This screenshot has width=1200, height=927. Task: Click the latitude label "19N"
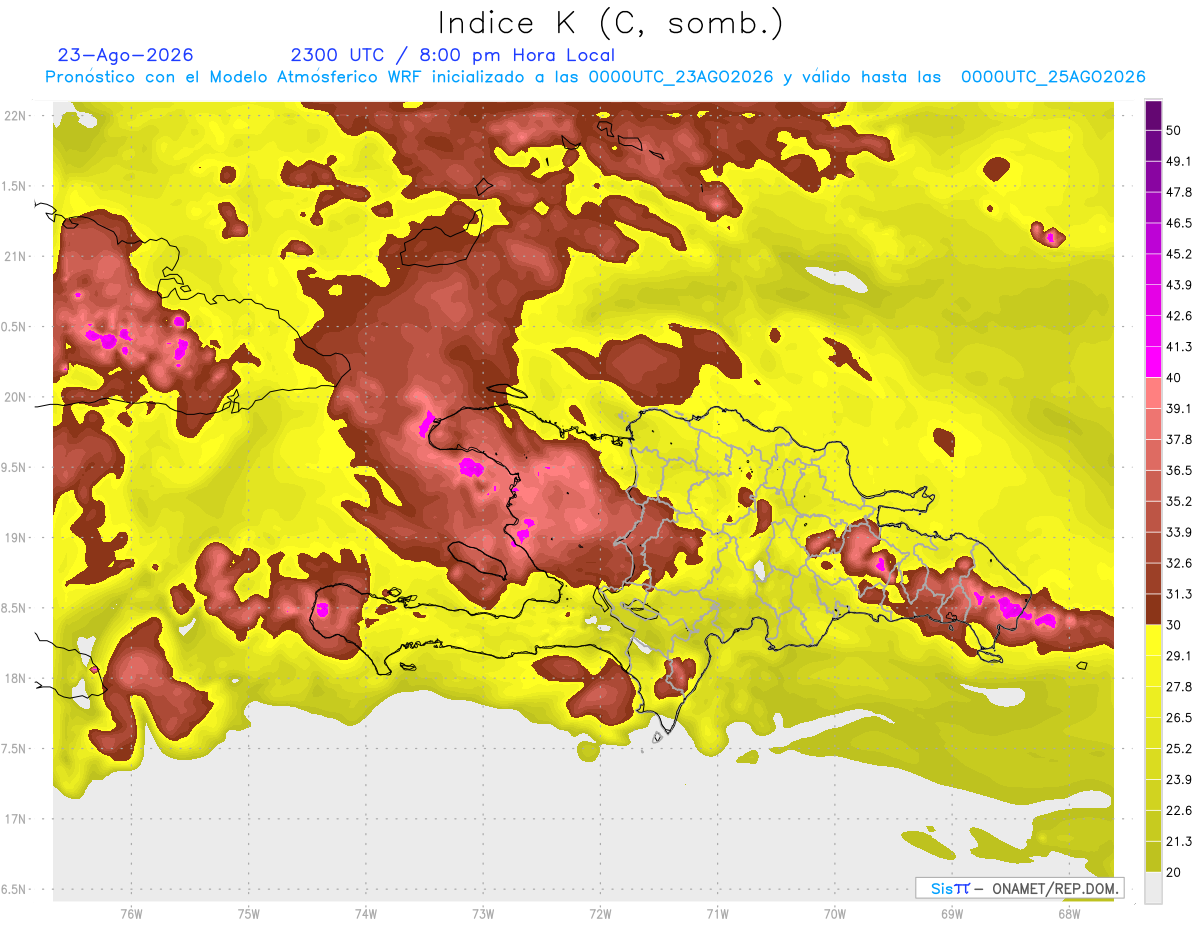tap(17, 537)
